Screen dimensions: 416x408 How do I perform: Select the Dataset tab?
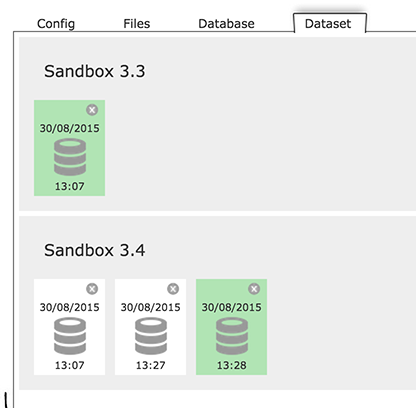tap(329, 23)
